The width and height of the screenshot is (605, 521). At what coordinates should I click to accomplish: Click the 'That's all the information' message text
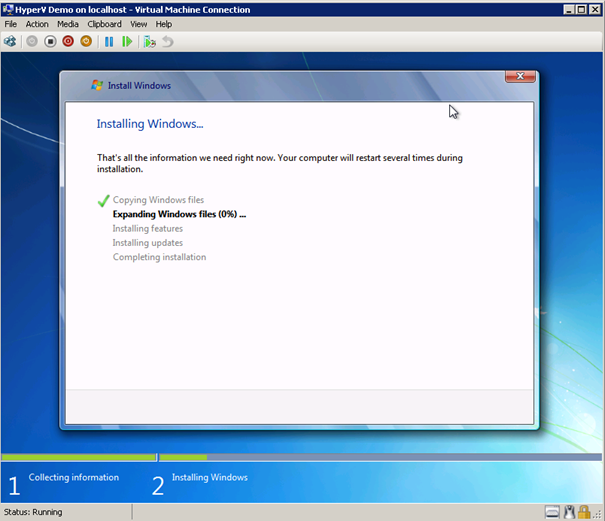pos(280,163)
